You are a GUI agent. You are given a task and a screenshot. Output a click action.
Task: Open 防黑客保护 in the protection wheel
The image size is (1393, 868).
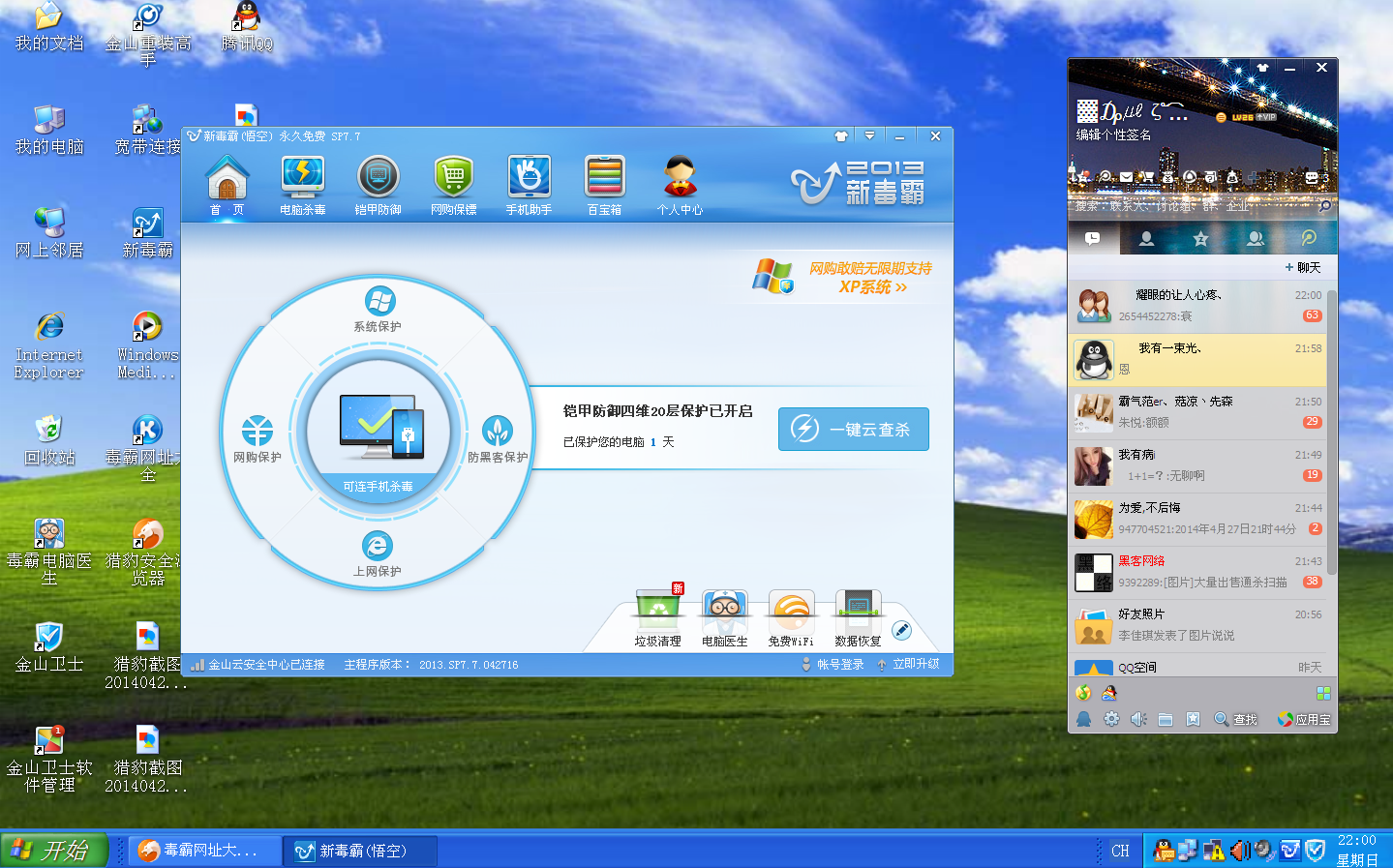(x=498, y=439)
